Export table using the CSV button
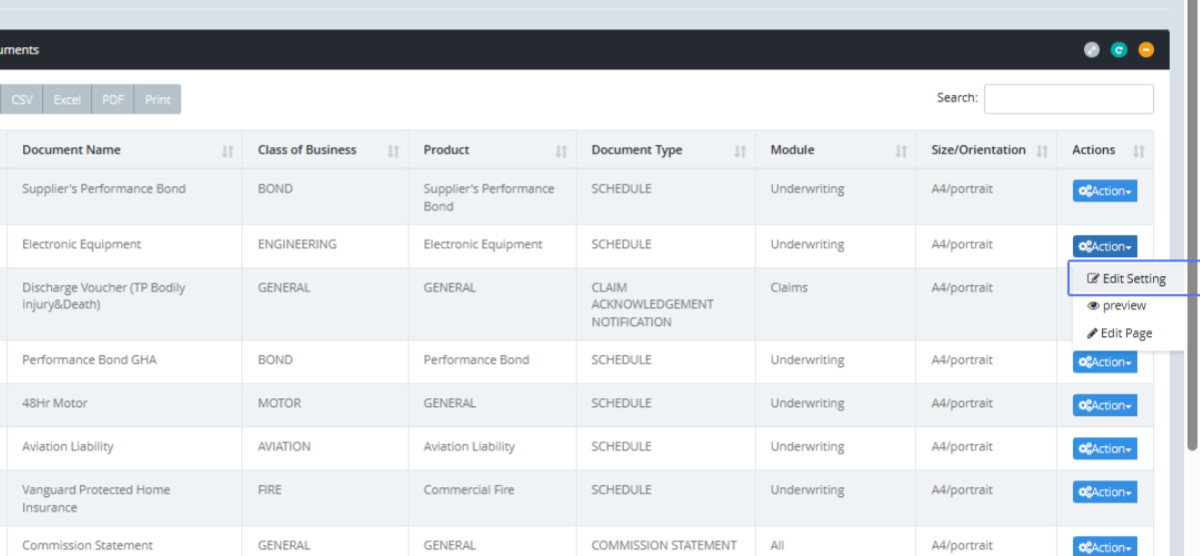The height and width of the screenshot is (556, 1200). pyautogui.click(x=22, y=100)
